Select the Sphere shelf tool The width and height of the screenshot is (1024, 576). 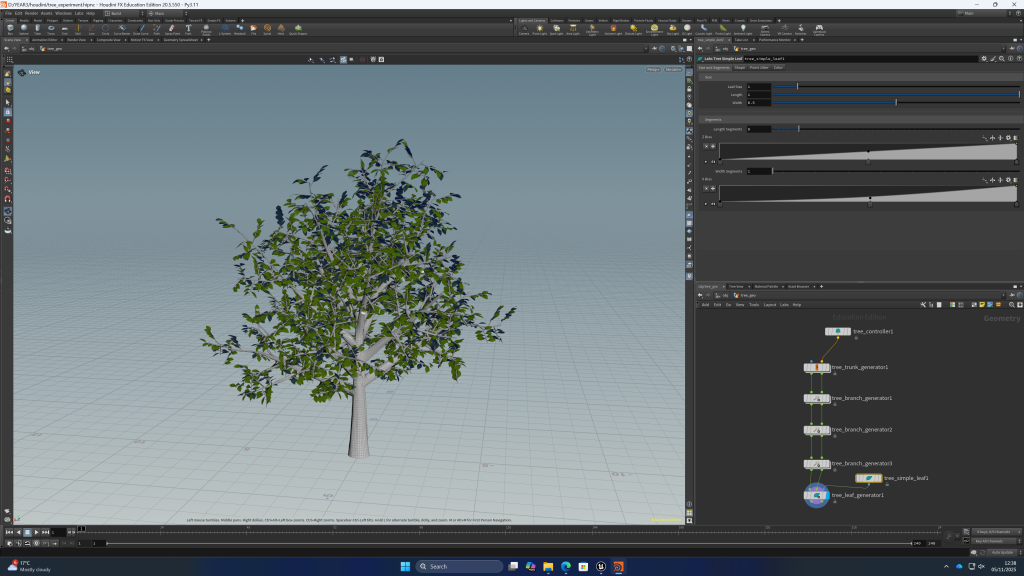pyautogui.click(x=24, y=29)
